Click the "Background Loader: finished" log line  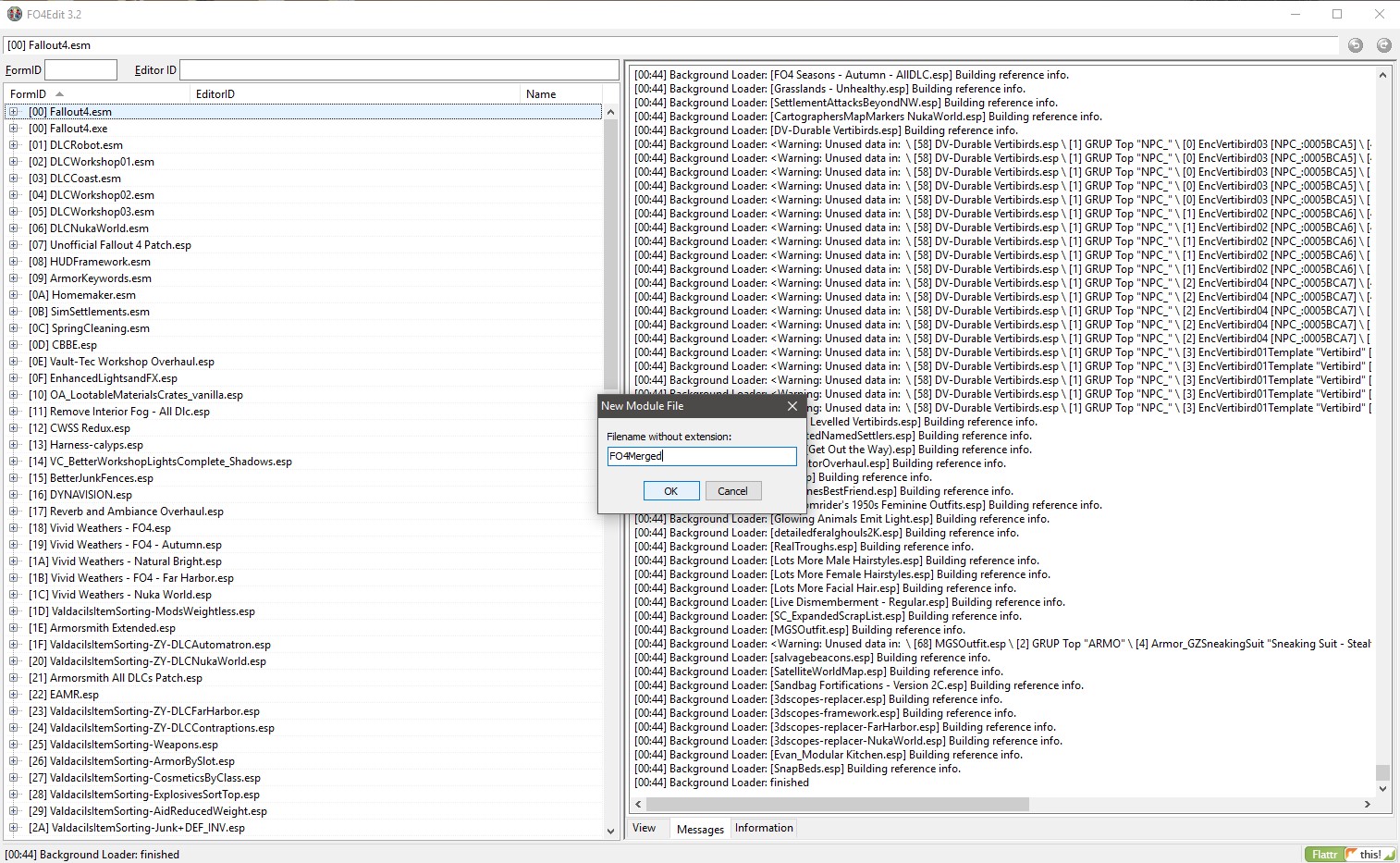click(721, 783)
